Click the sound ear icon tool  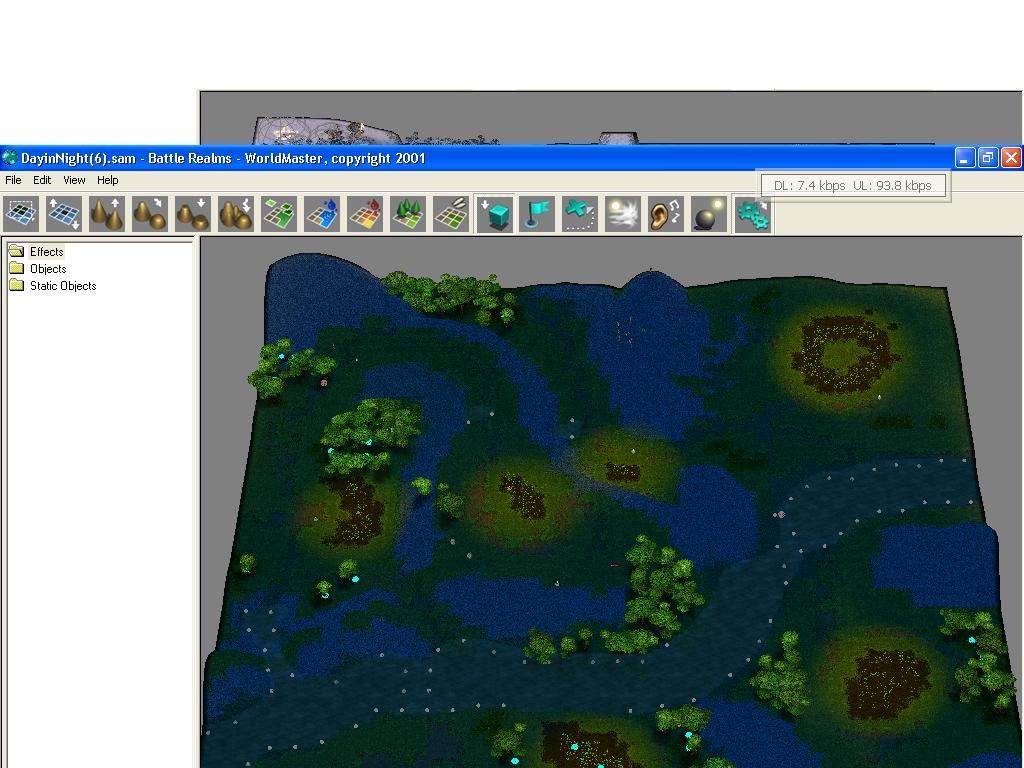pos(666,214)
